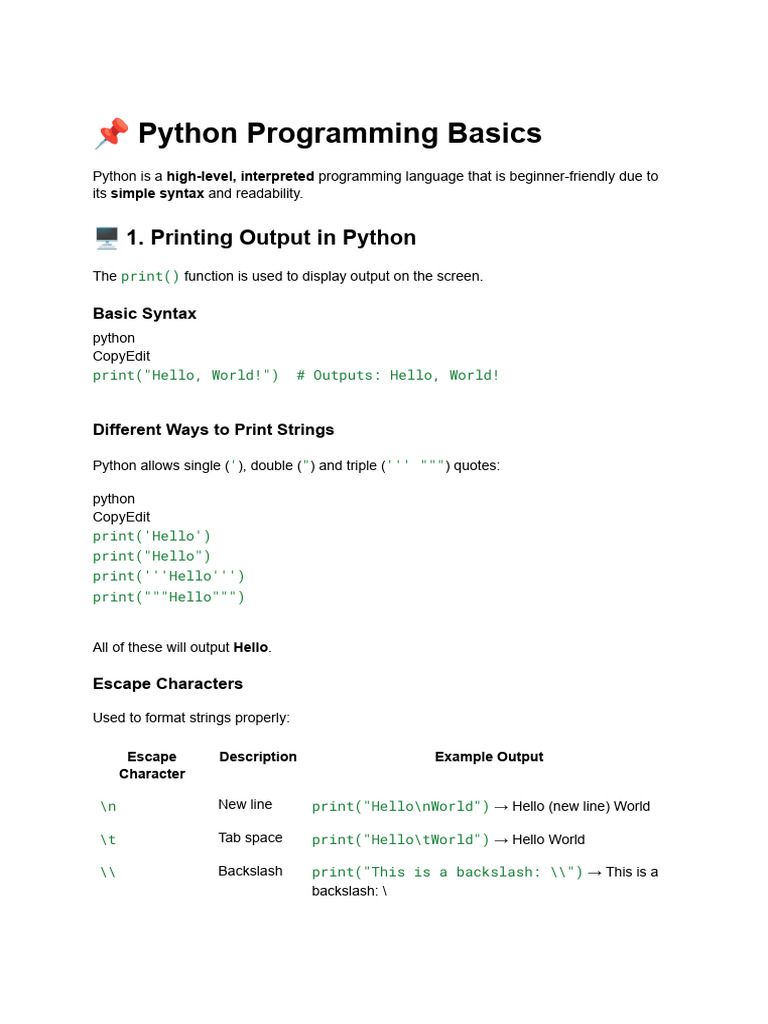Screen dimensions: 768x1024
Task: Click the 'Backslash' description cell
Action: [x=250, y=871]
